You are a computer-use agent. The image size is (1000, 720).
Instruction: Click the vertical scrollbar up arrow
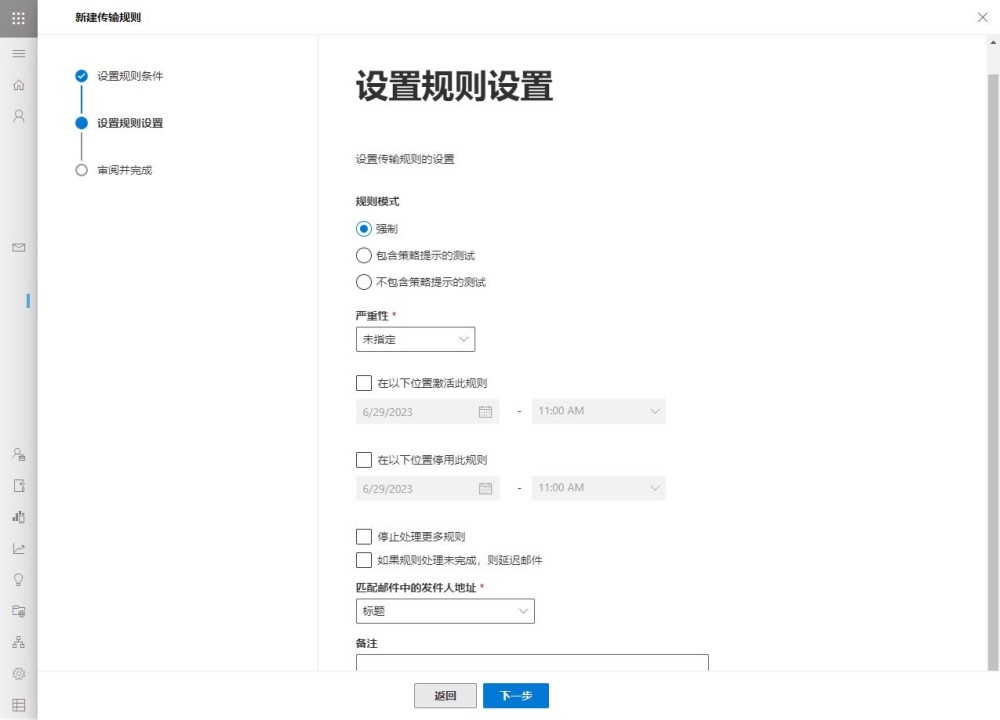point(993,43)
